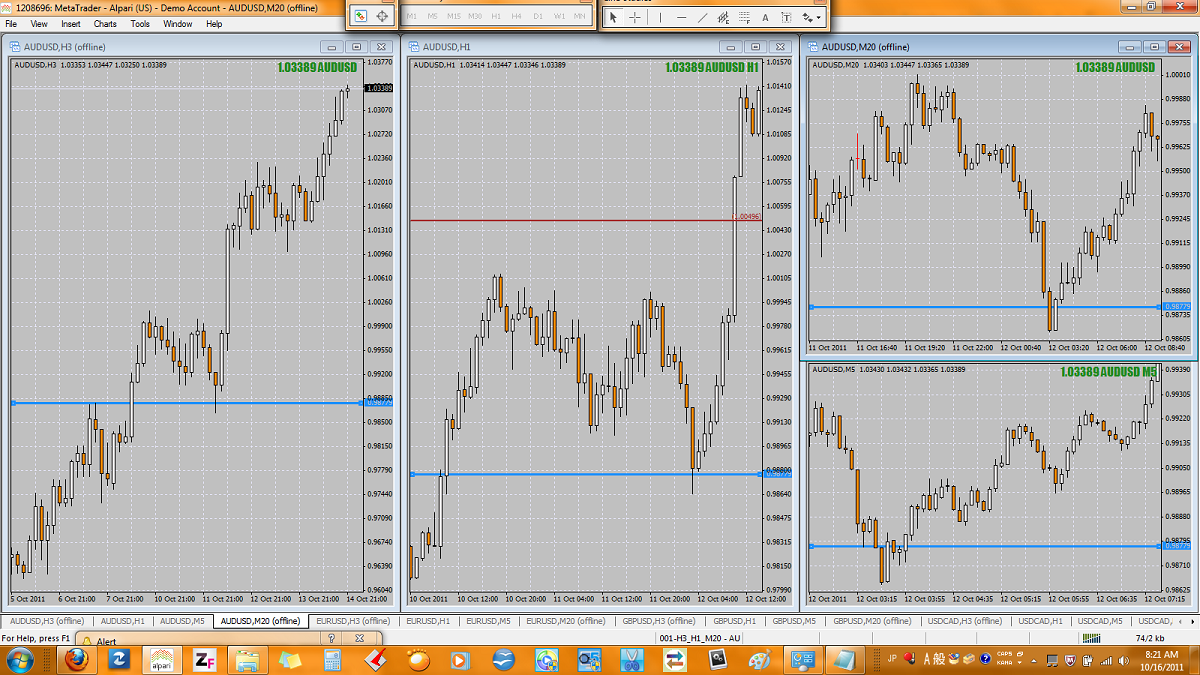Click the first icon left of the target icon
The height and width of the screenshot is (675, 1200).
pos(361,16)
